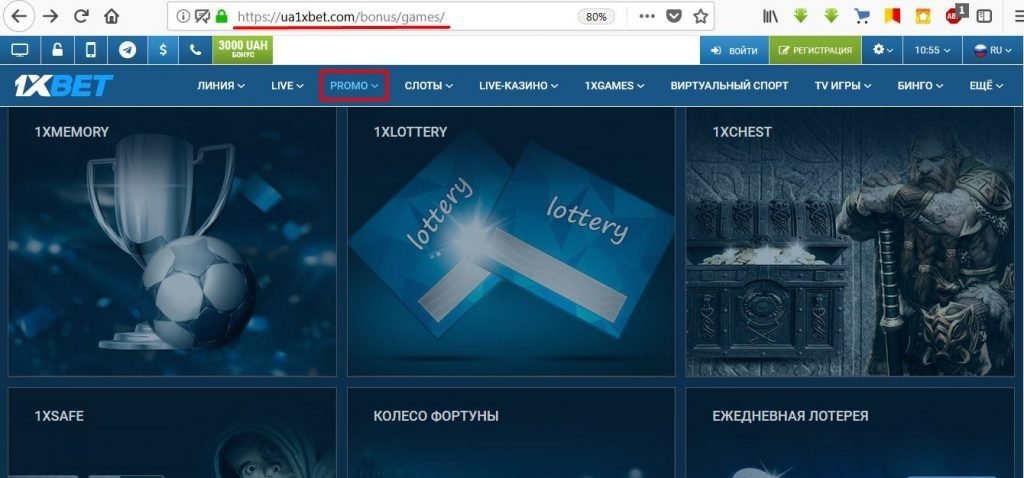
Task: Go to the 1XBET logo home link
Action: 63,86
